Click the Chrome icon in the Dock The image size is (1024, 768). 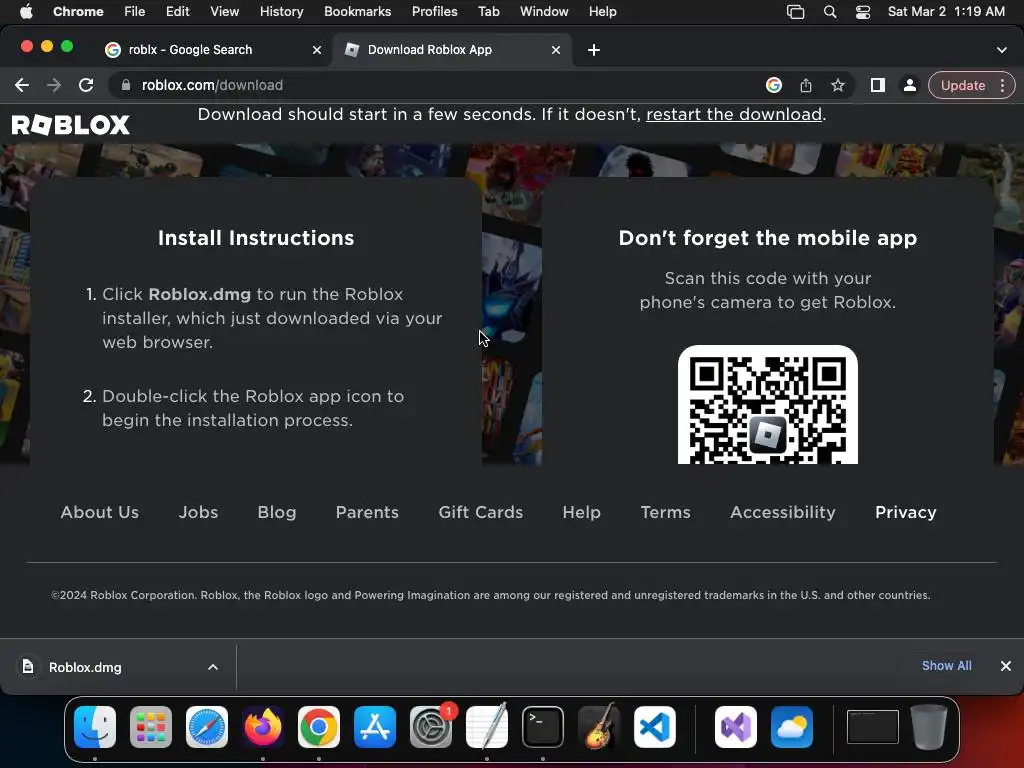tap(319, 727)
